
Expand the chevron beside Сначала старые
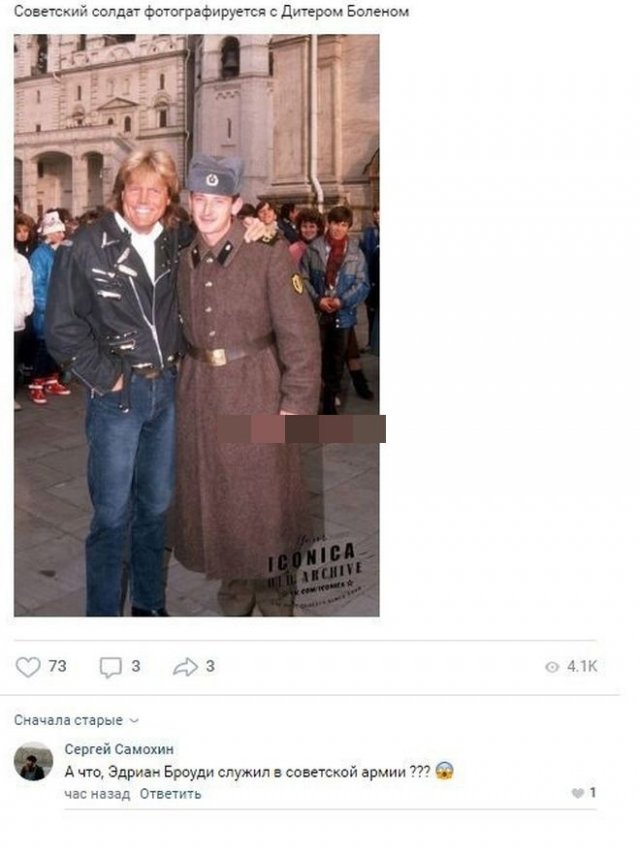coord(134,721)
